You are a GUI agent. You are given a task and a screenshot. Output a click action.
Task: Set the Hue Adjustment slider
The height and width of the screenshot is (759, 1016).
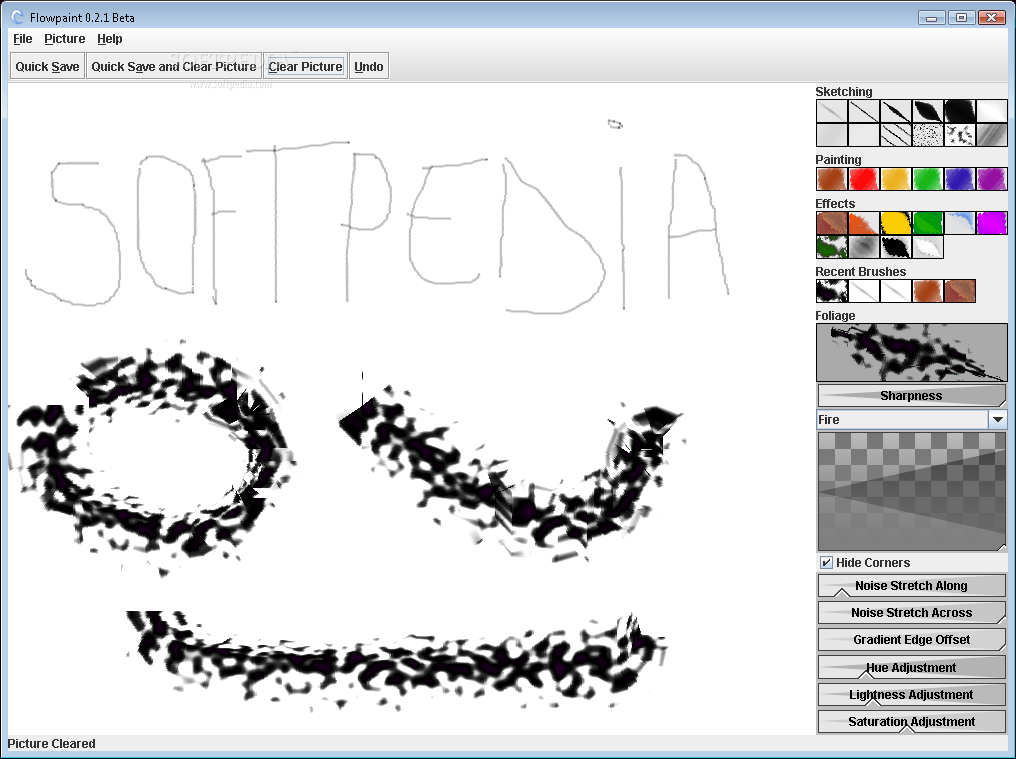(x=912, y=668)
